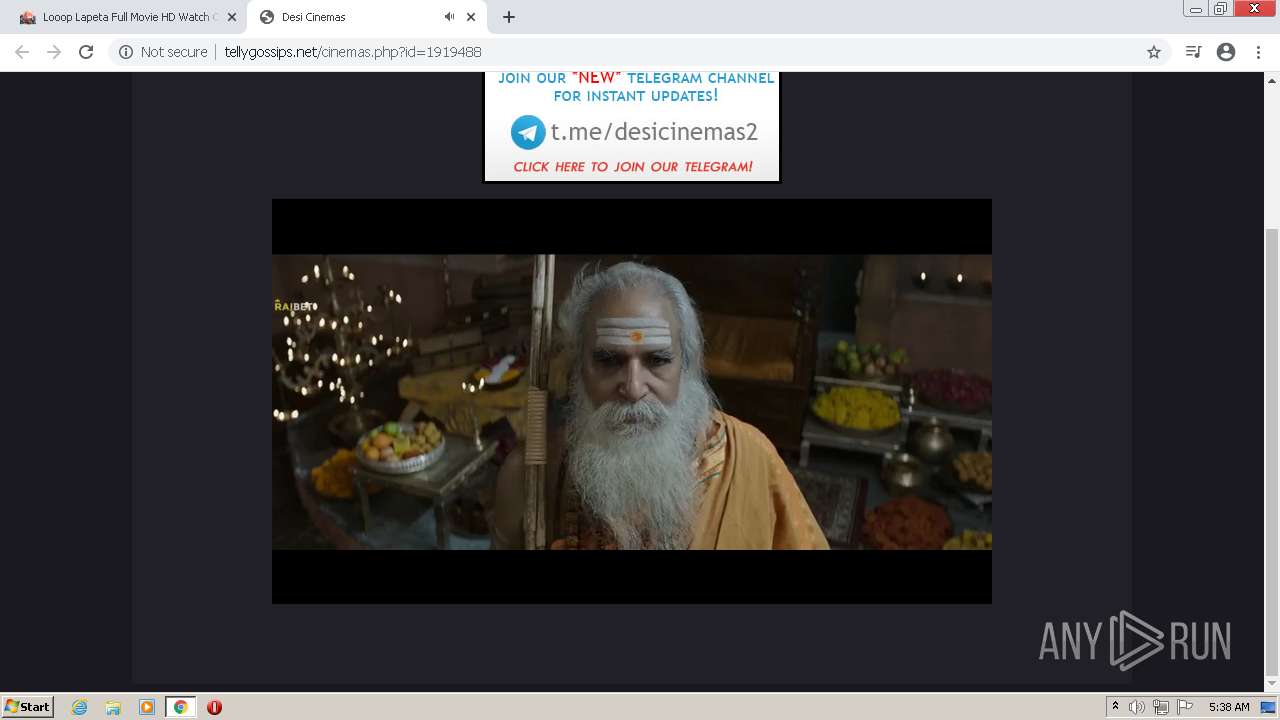Viewport: 1280px width, 720px height.
Task: Click the 'Join our NEW Telegram channel' banner text
Action: click(636, 87)
